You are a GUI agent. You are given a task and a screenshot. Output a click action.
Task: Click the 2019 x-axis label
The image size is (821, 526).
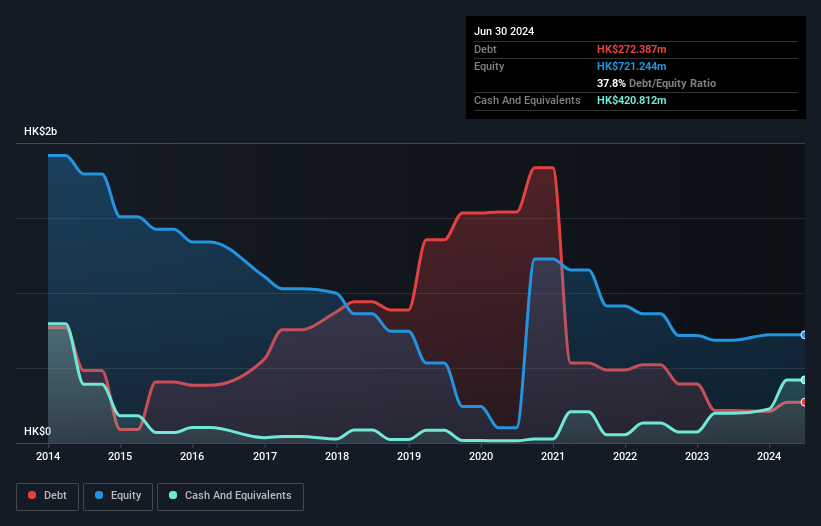coord(409,456)
